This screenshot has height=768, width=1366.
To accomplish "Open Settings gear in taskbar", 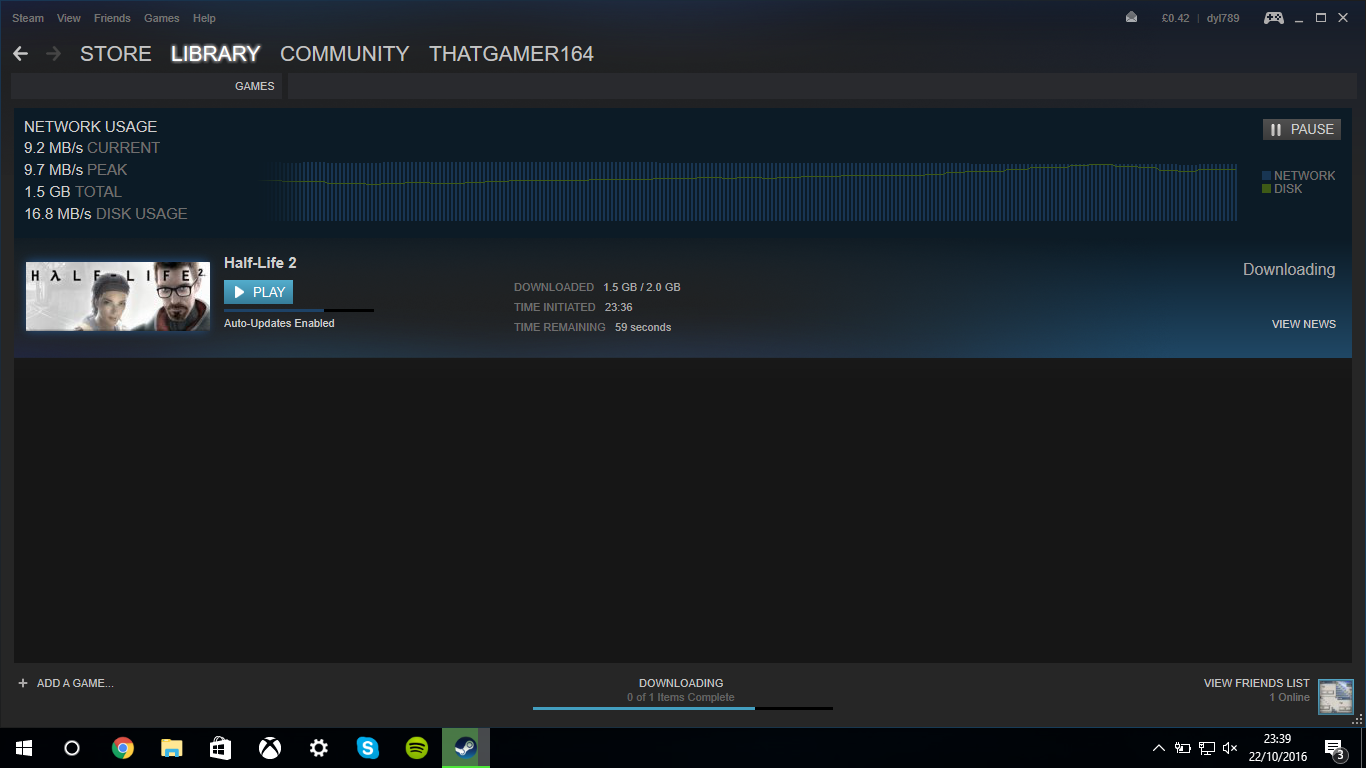I will pos(319,748).
